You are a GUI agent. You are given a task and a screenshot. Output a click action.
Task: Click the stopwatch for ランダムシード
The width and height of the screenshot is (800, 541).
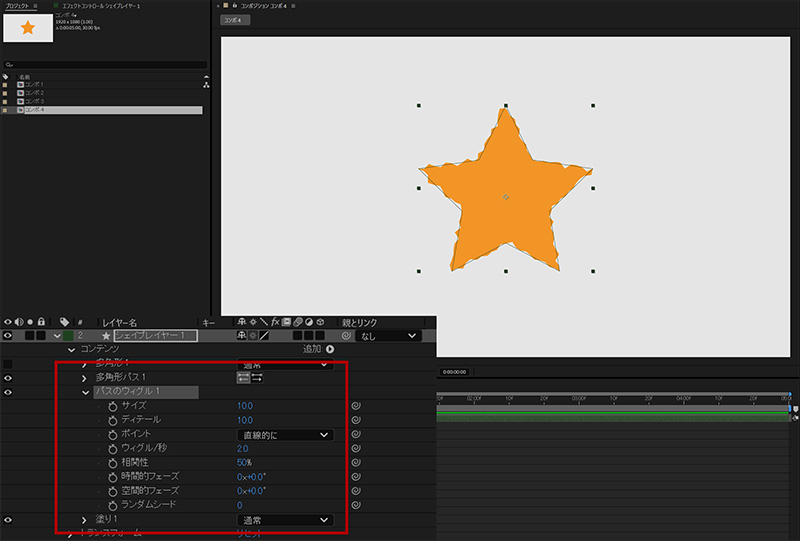[113, 505]
